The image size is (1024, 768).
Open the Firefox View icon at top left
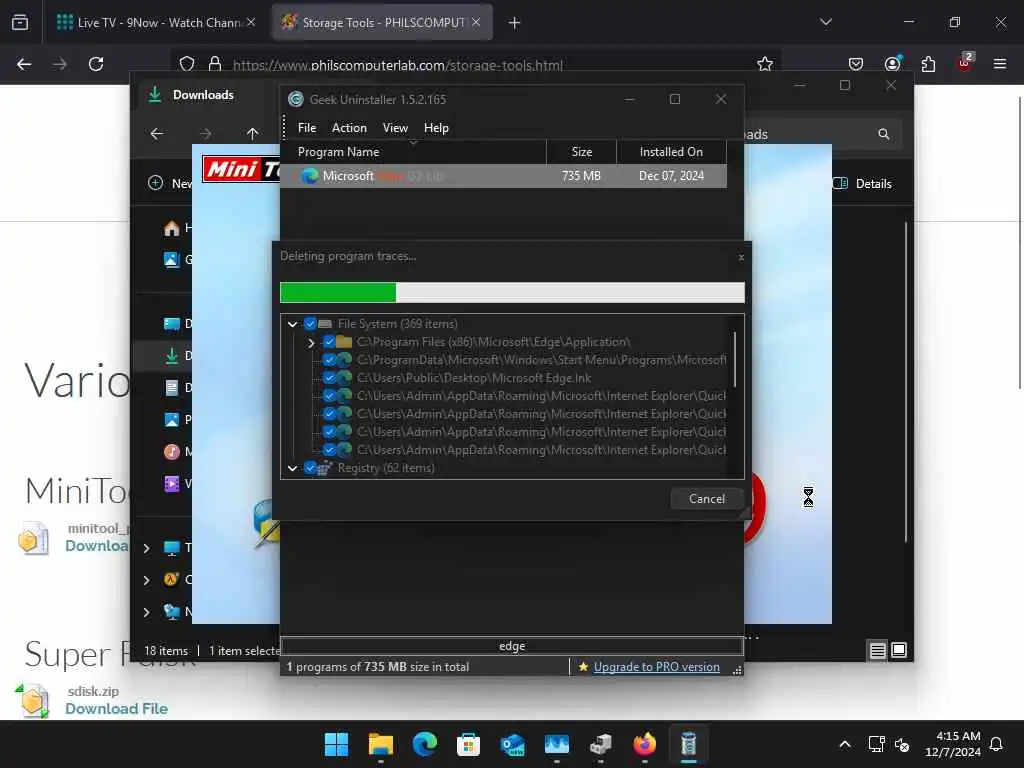pos(20,23)
